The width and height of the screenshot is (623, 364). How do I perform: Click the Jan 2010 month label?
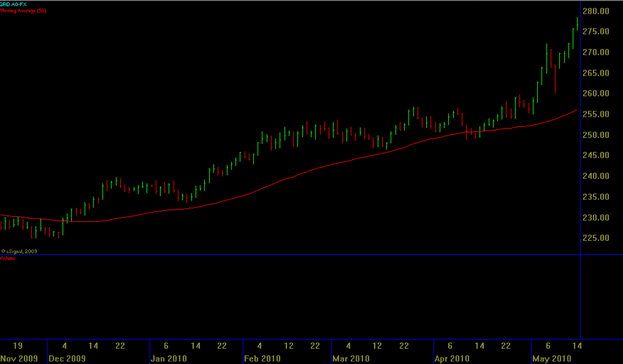point(169,358)
